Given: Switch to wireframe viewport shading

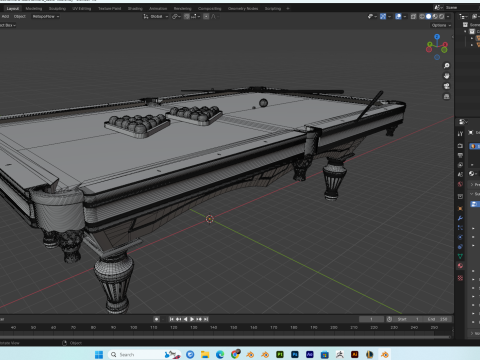Looking at the screenshot, I should click(x=422, y=16).
